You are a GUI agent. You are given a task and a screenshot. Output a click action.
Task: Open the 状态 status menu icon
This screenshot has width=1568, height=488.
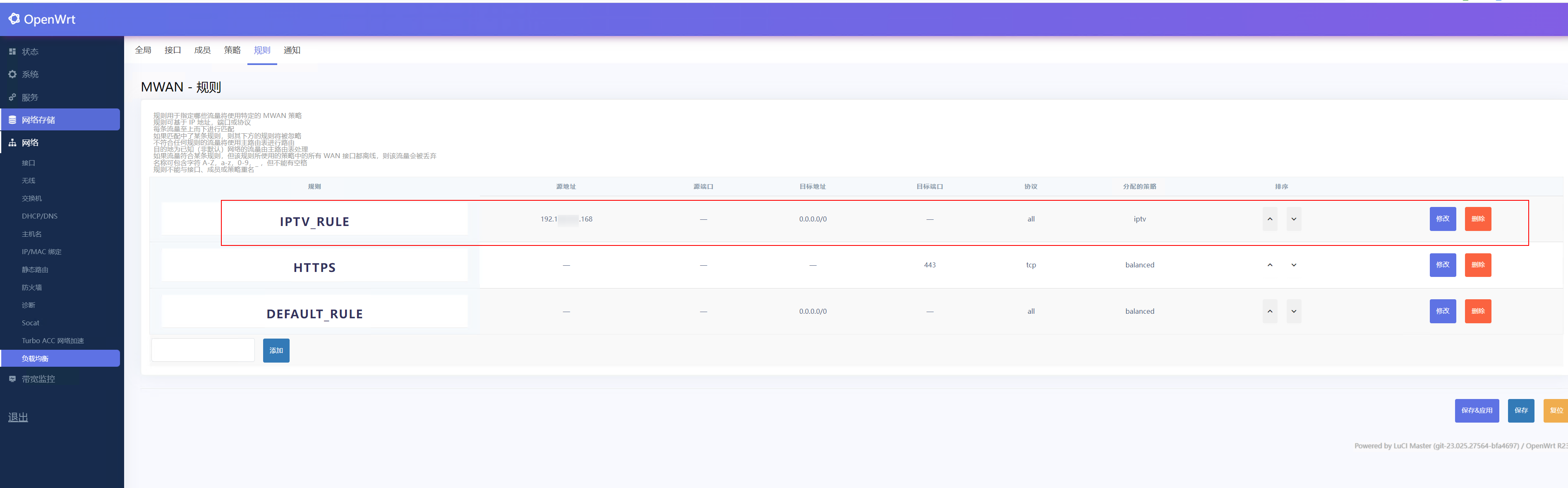[x=12, y=52]
